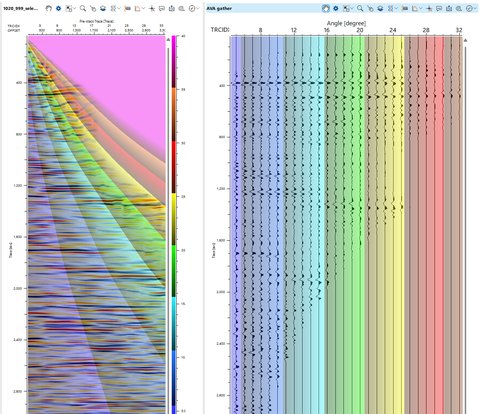Toggle the crosshair cursor in the left window

152,9
